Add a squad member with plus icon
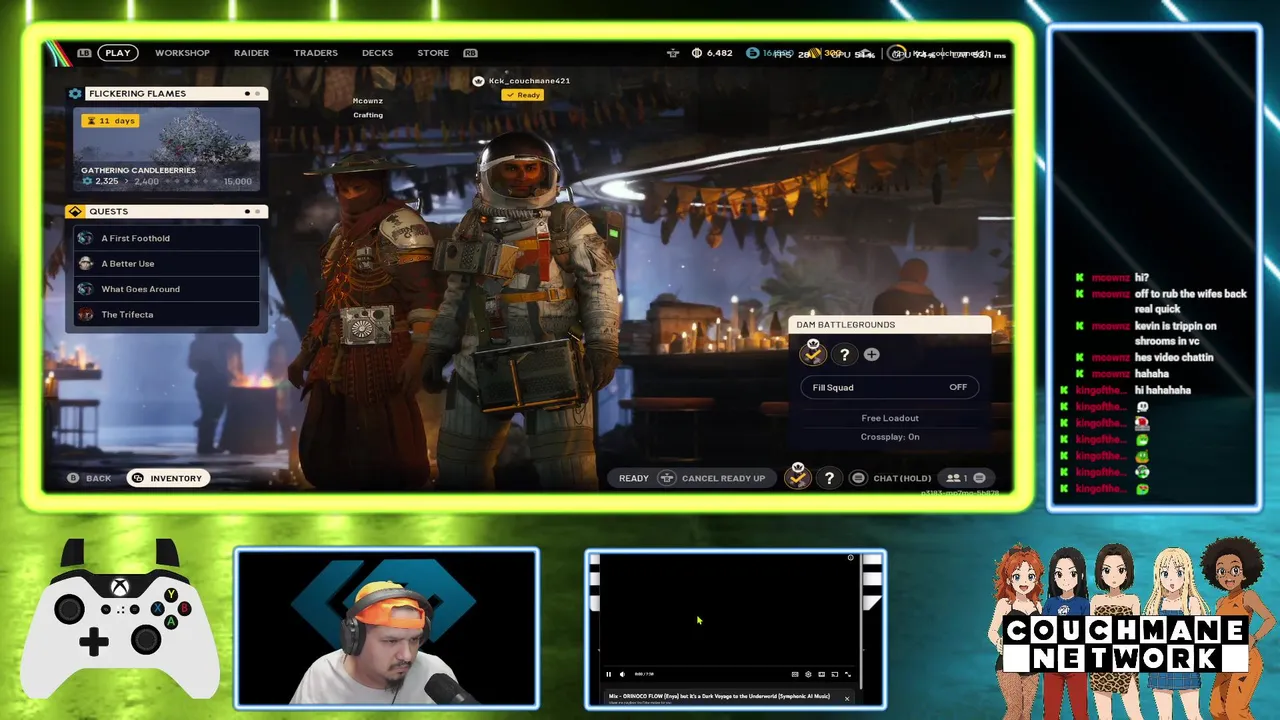Viewport: 1280px width, 720px height. (x=872, y=355)
